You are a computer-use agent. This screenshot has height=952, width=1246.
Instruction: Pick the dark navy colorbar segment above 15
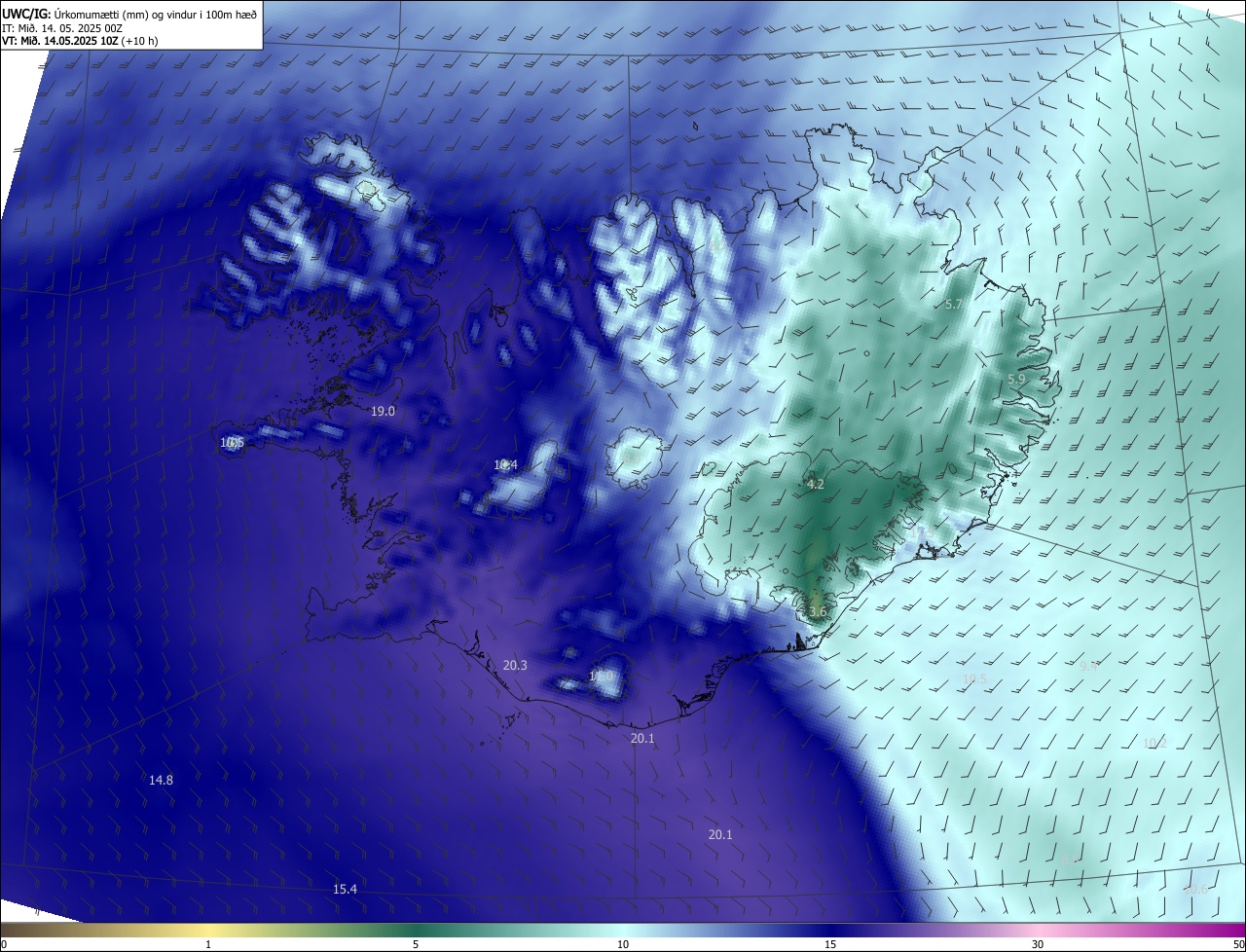tap(830, 930)
